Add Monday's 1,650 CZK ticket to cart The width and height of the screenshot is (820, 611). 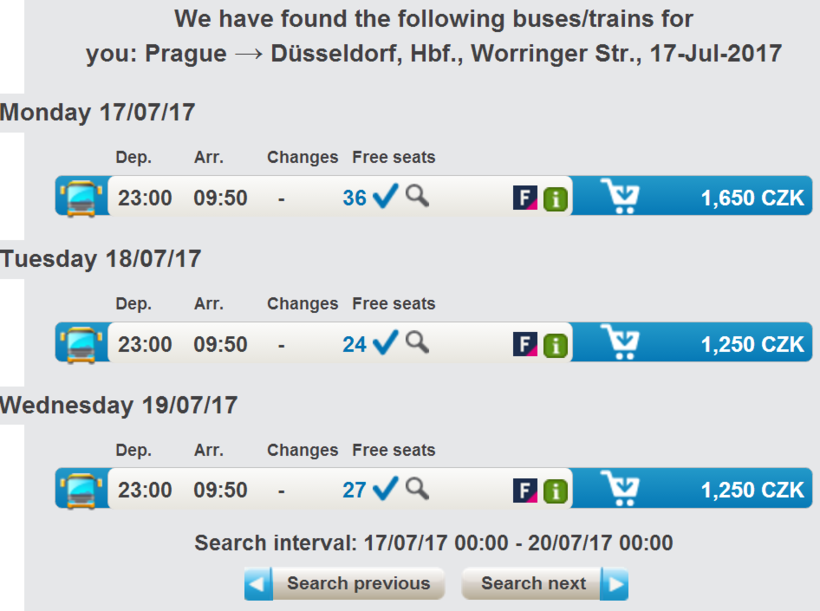click(623, 197)
